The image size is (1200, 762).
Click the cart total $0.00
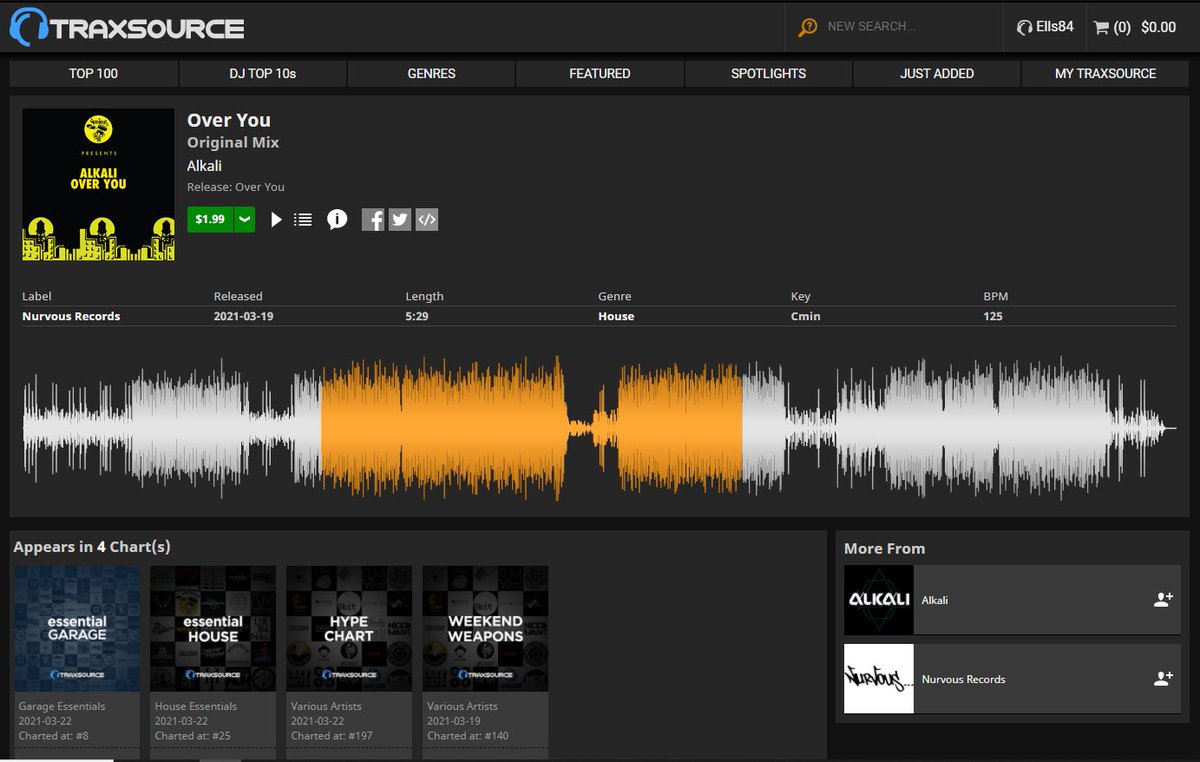(x=1159, y=27)
